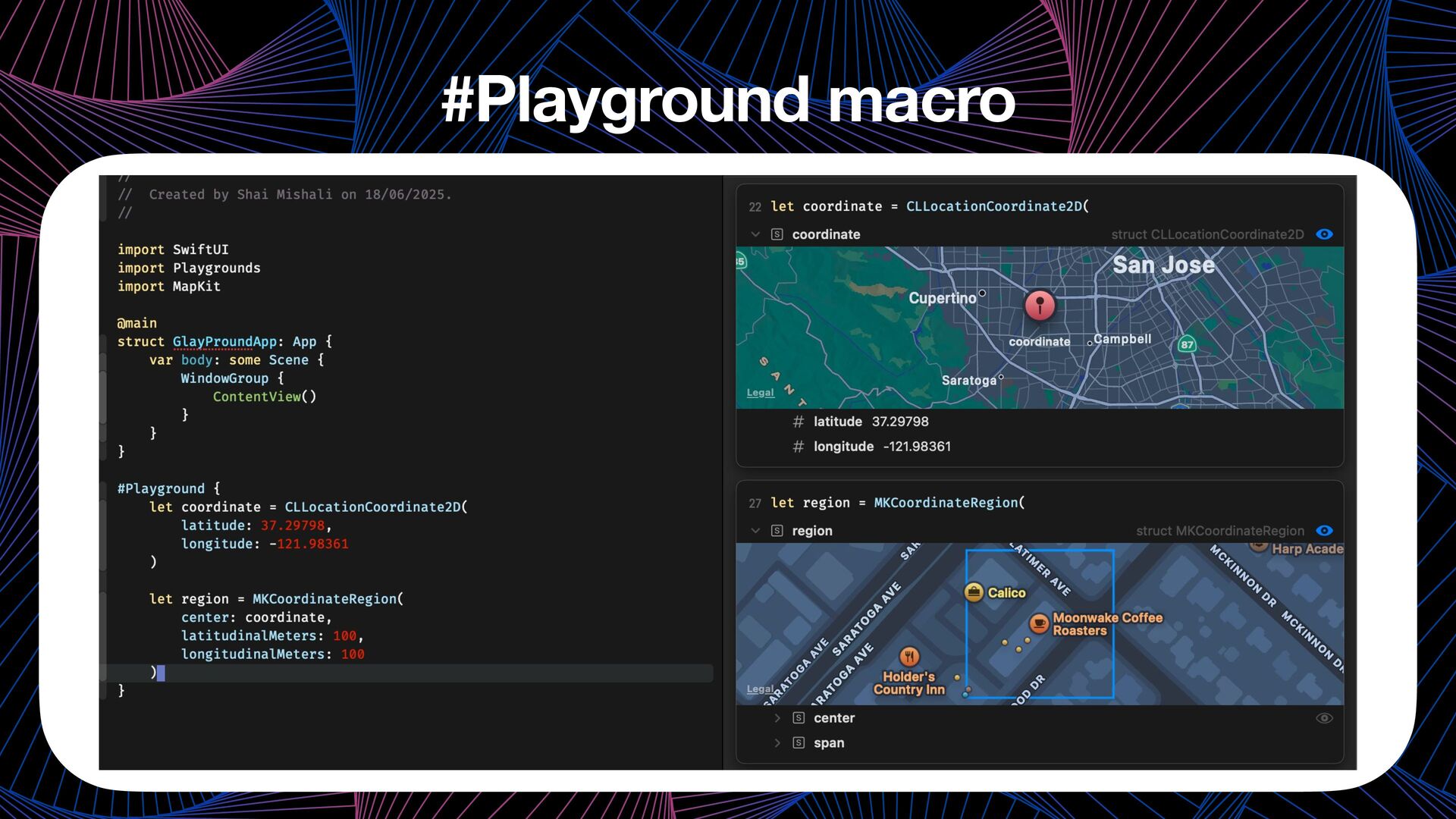Expand the center property row

777,718
